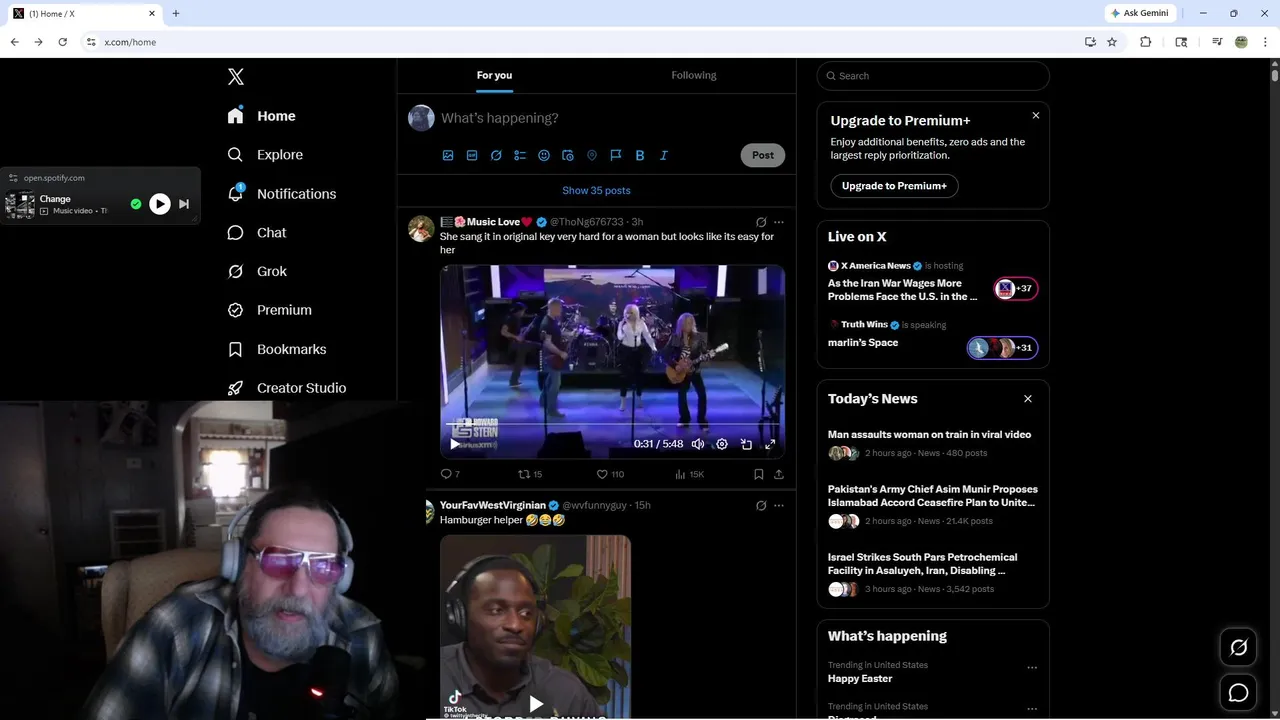The width and height of the screenshot is (1280, 720).
Task: Open Chrome extensions puzzle icon
Action: pyautogui.click(x=1146, y=42)
